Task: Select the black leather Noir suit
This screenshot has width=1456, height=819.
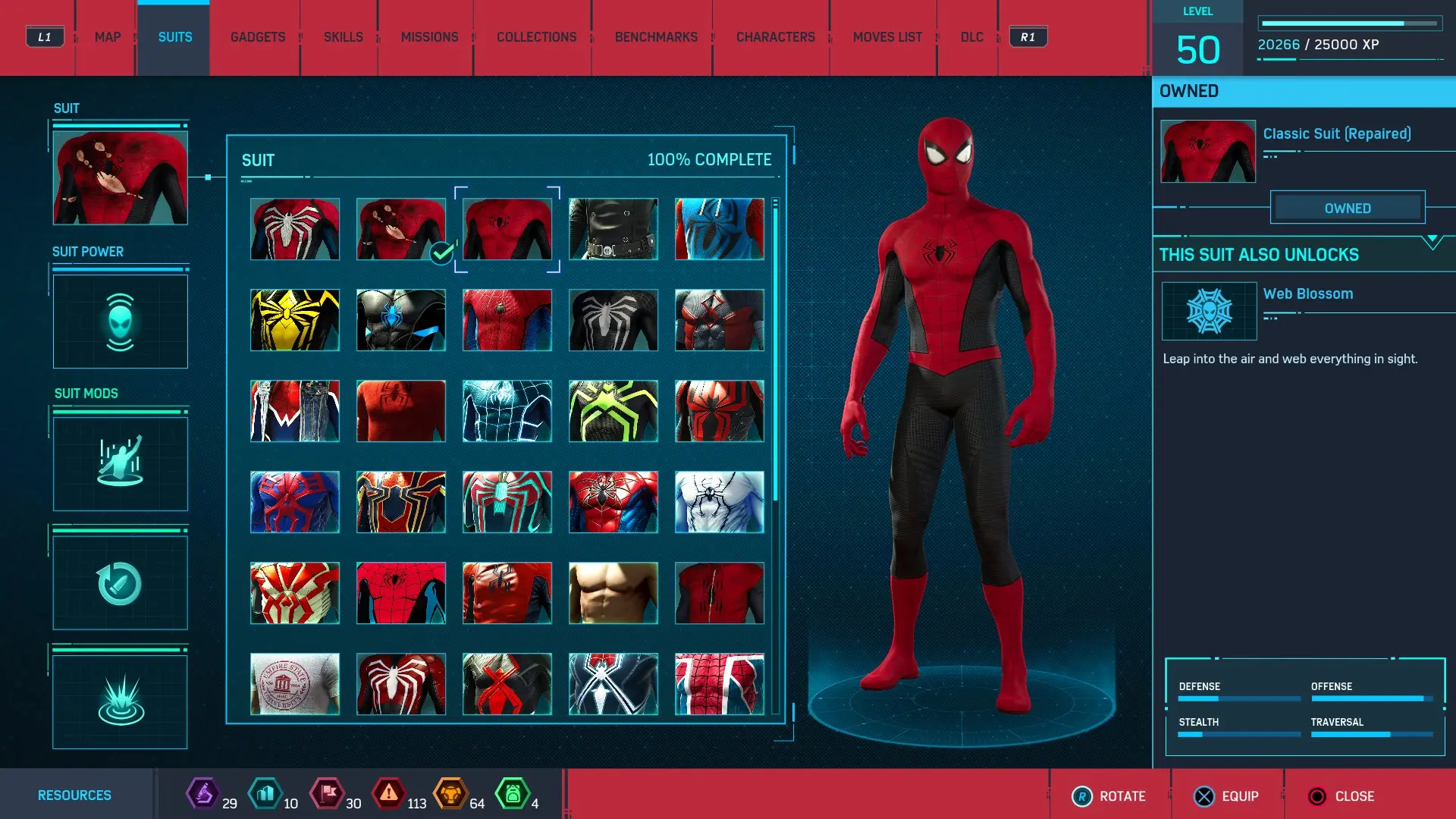Action: (x=613, y=229)
